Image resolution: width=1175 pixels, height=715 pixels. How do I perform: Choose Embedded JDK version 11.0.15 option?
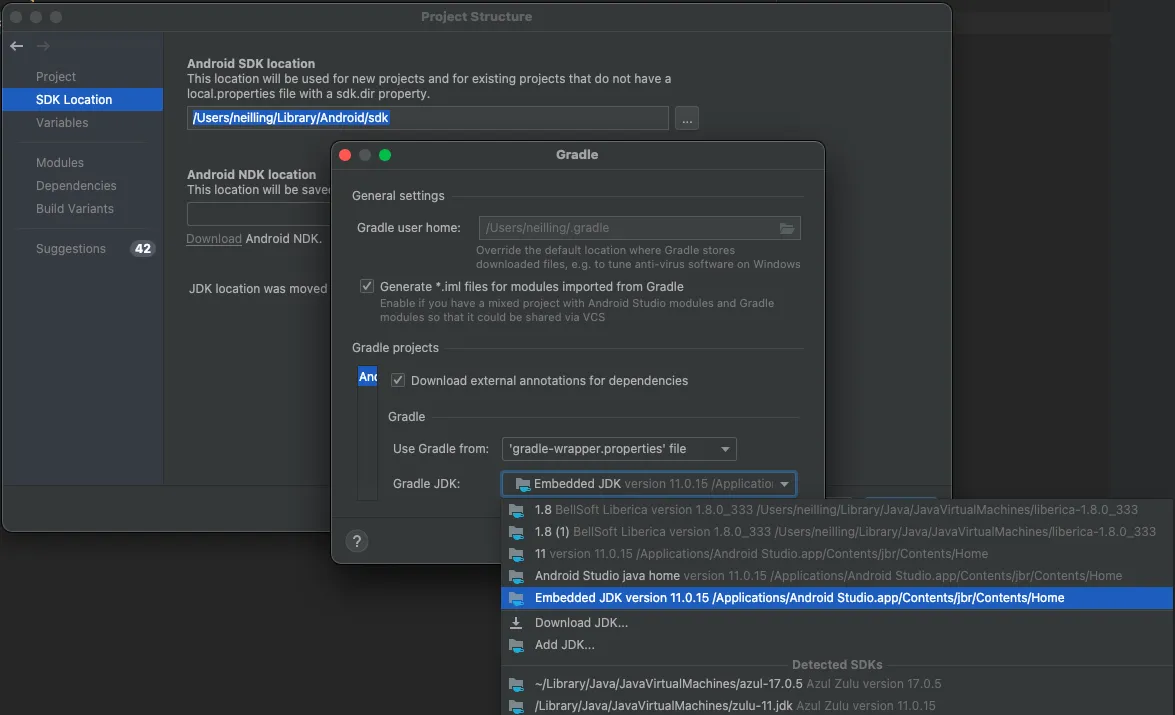tap(836, 598)
